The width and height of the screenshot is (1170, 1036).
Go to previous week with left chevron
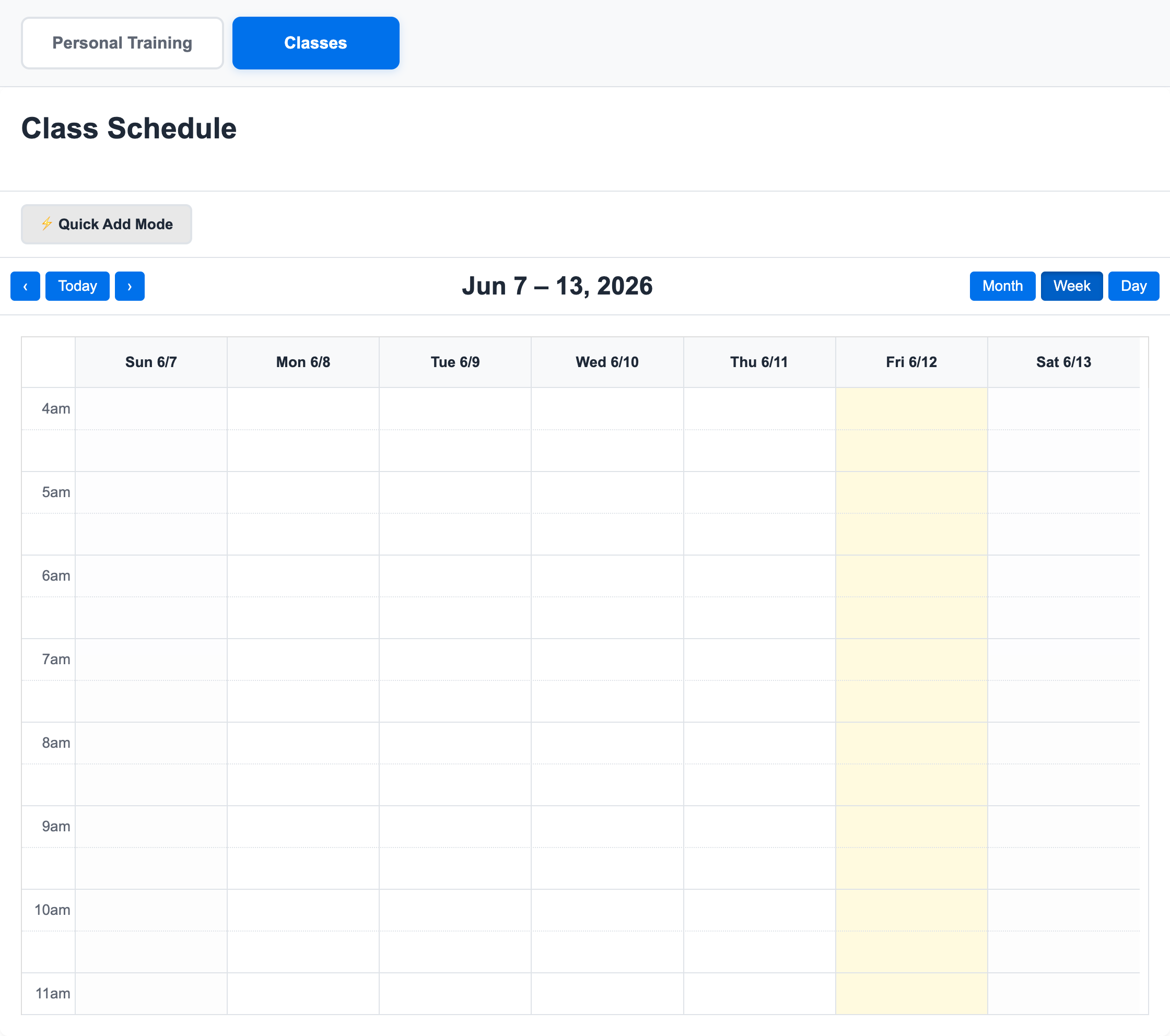pos(25,286)
